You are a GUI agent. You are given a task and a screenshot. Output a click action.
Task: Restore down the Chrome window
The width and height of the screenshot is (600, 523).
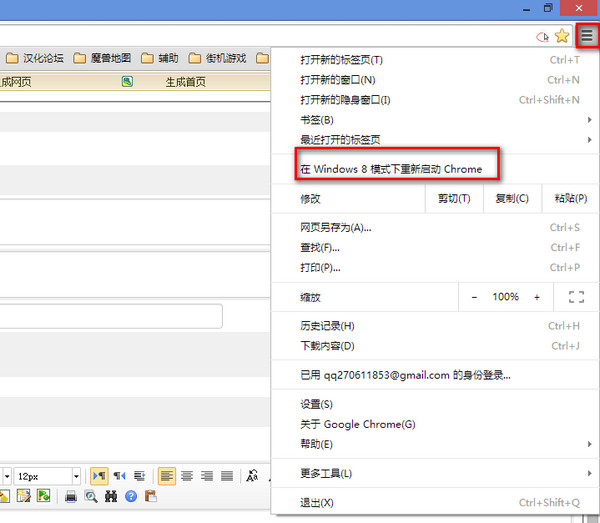[x=548, y=8]
